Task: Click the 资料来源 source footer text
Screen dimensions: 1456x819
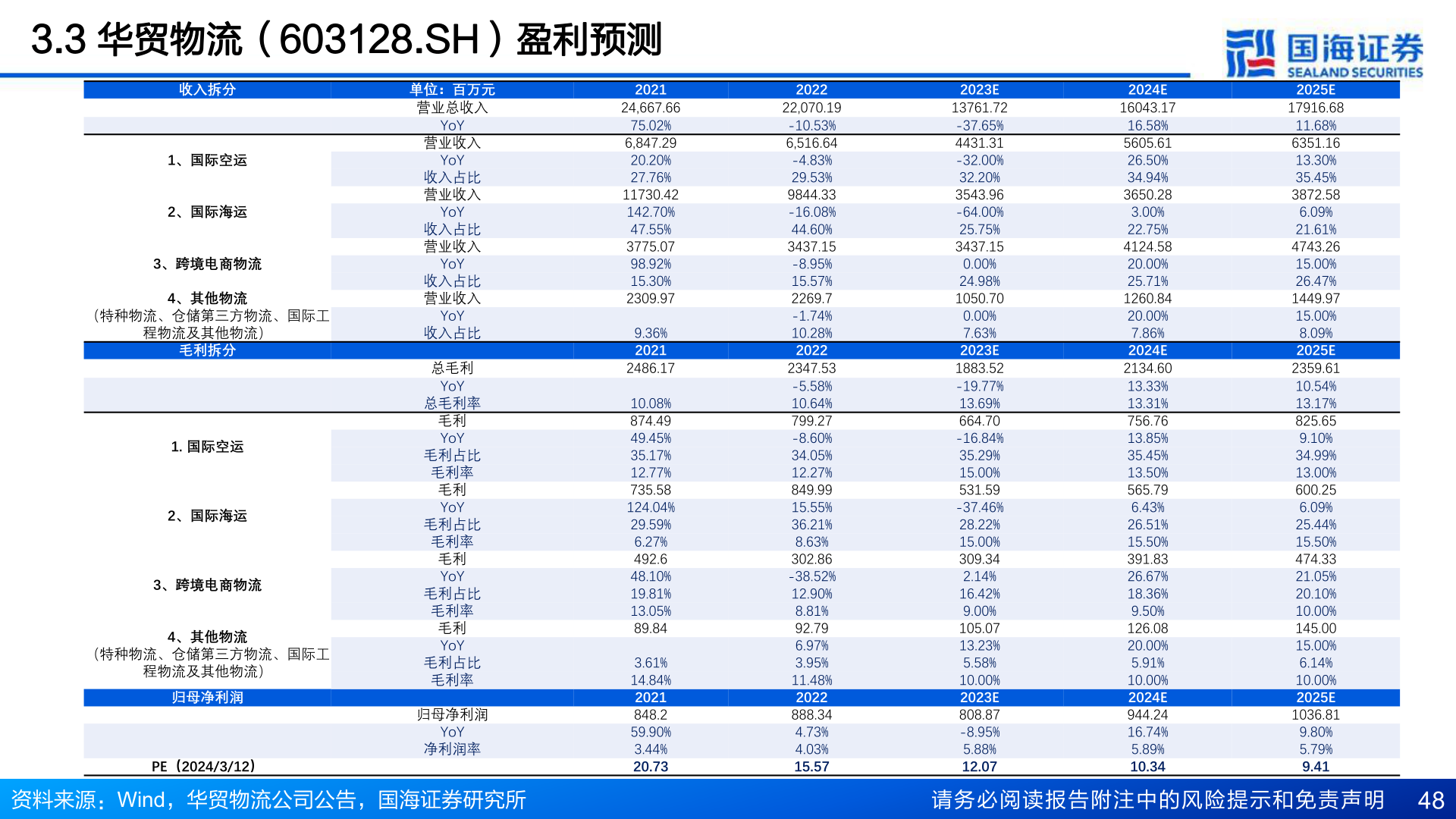Action: click(268, 800)
